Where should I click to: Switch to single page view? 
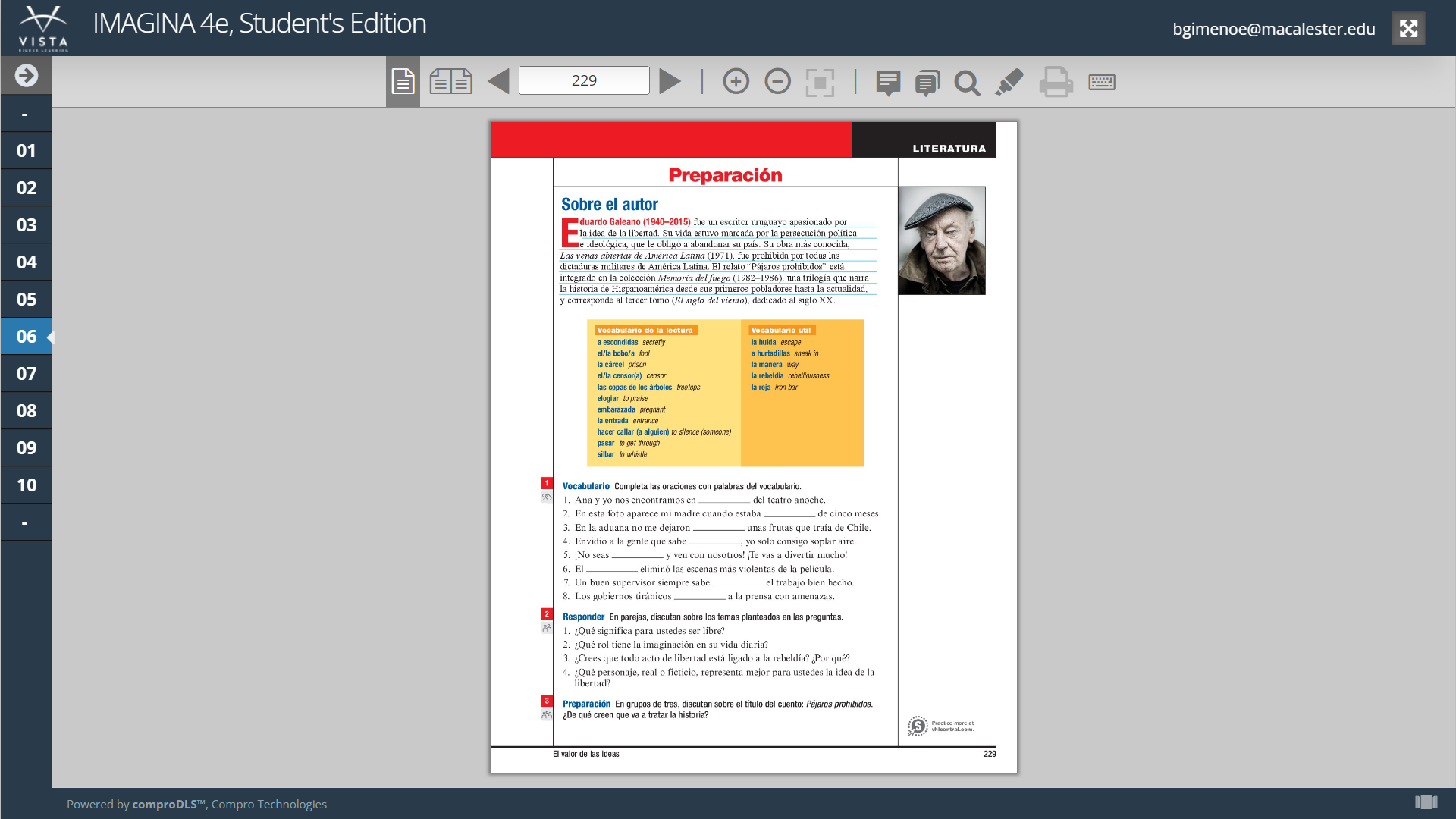403,81
